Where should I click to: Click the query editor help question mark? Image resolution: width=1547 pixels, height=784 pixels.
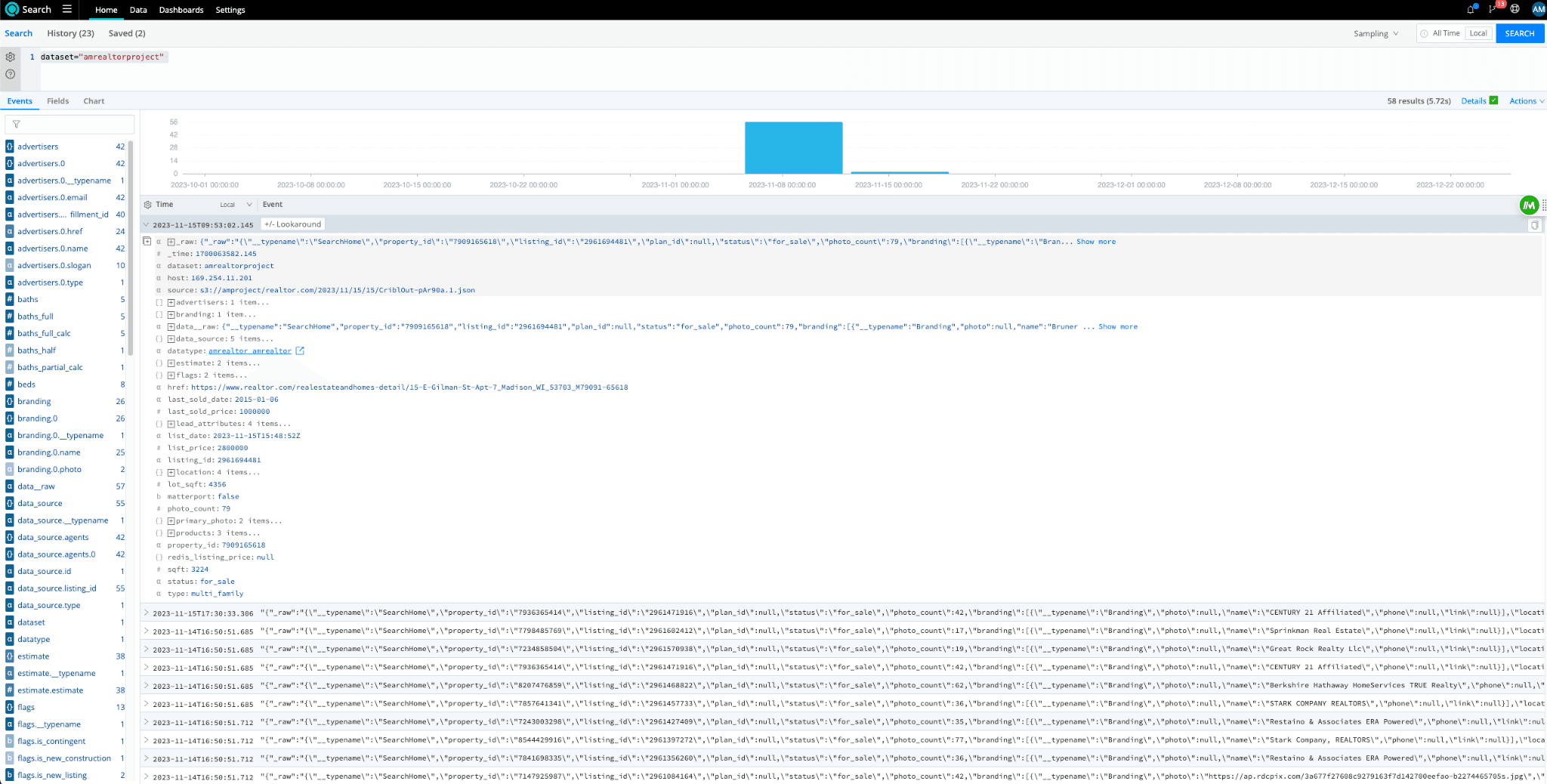(x=11, y=74)
